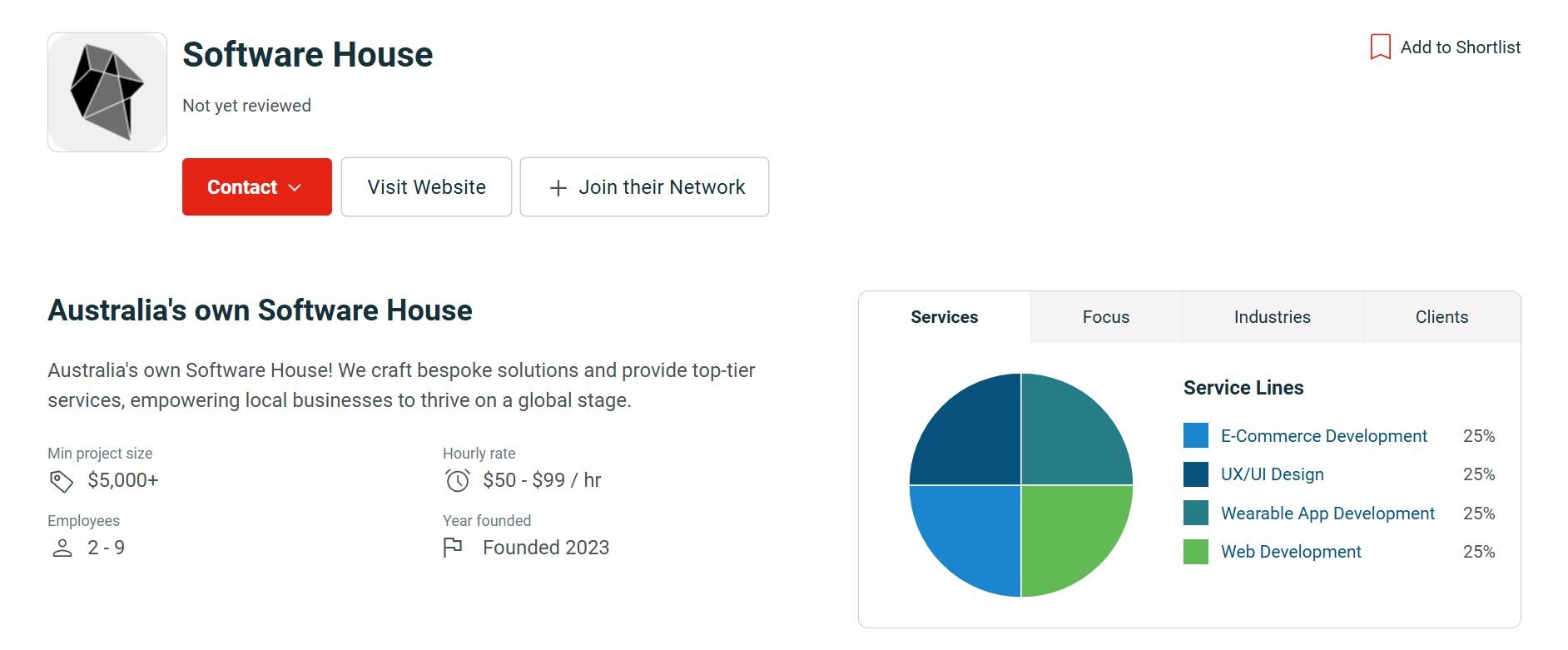
Task: Switch to the Focus tab
Action: (x=1105, y=317)
